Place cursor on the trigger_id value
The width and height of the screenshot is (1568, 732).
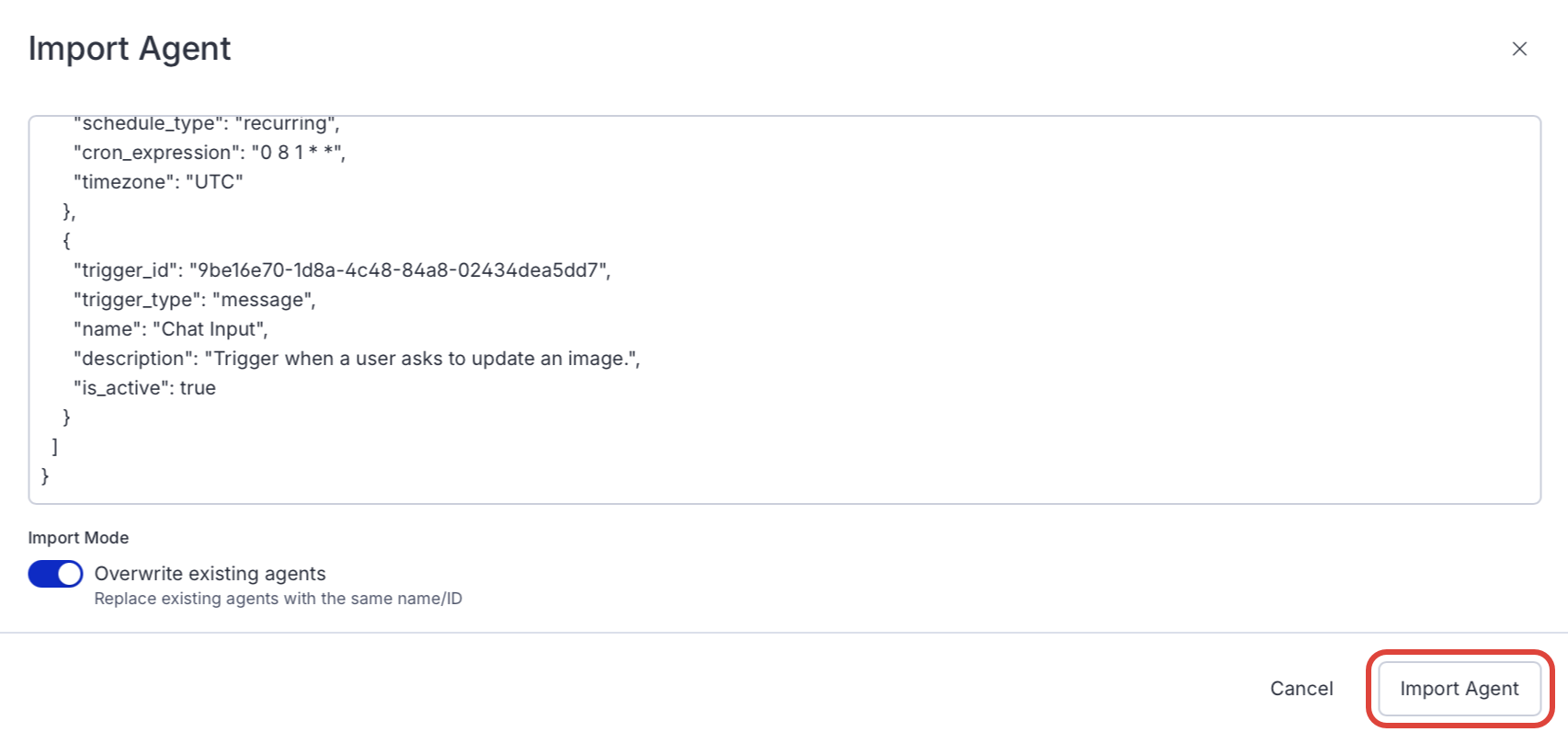399,270
